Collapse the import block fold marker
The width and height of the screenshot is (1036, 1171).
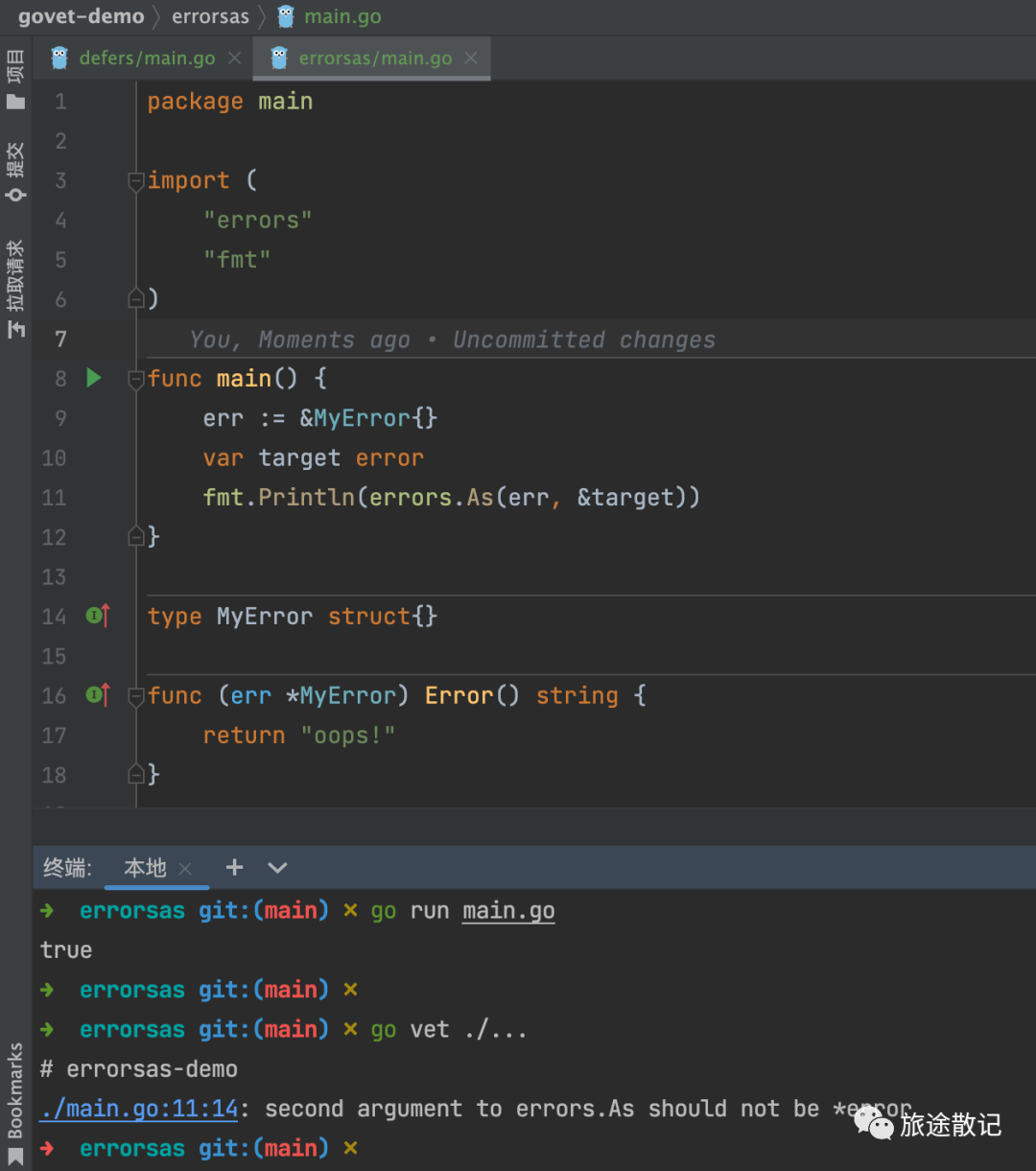136,181
